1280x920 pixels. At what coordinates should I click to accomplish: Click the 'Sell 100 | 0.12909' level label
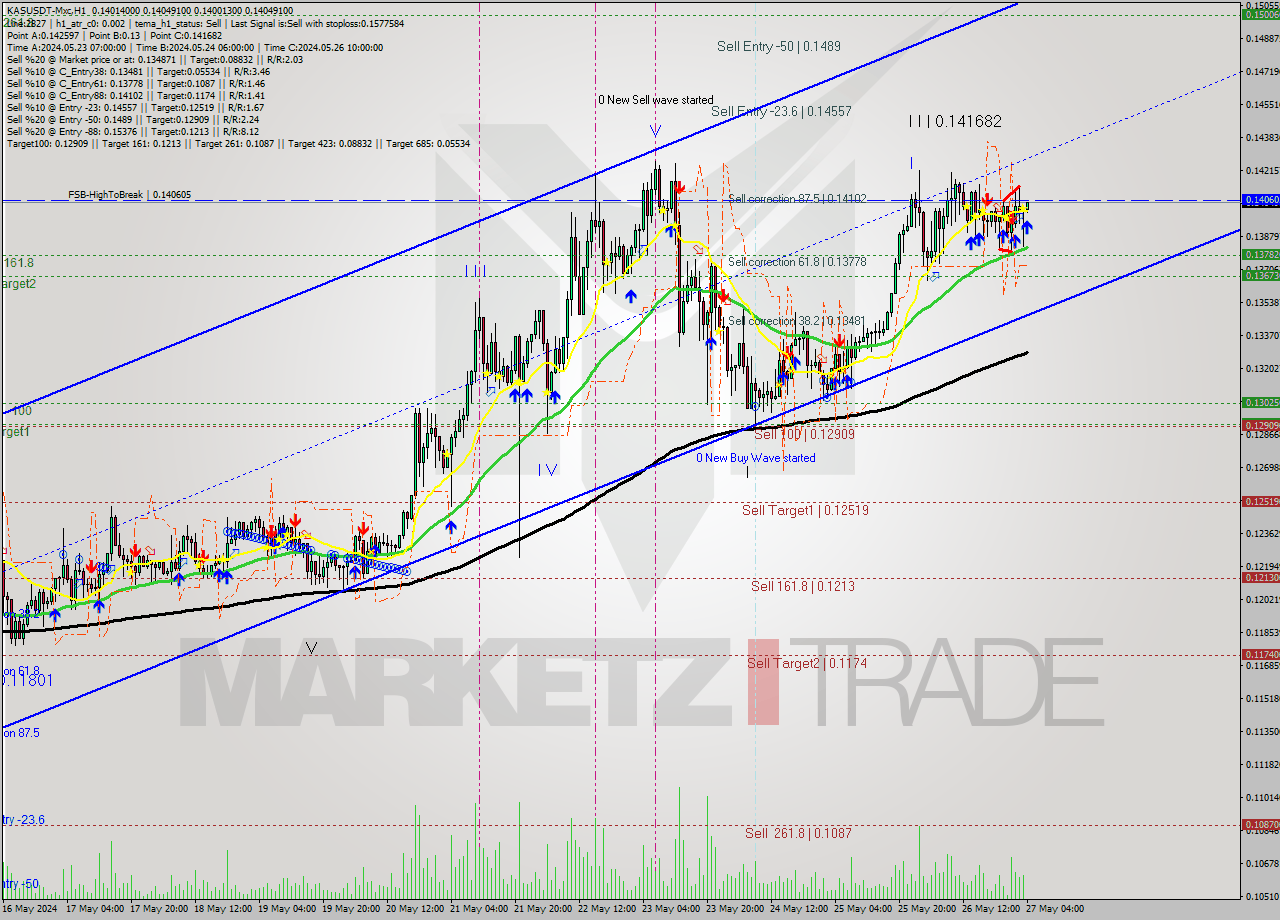click(804, 435)
